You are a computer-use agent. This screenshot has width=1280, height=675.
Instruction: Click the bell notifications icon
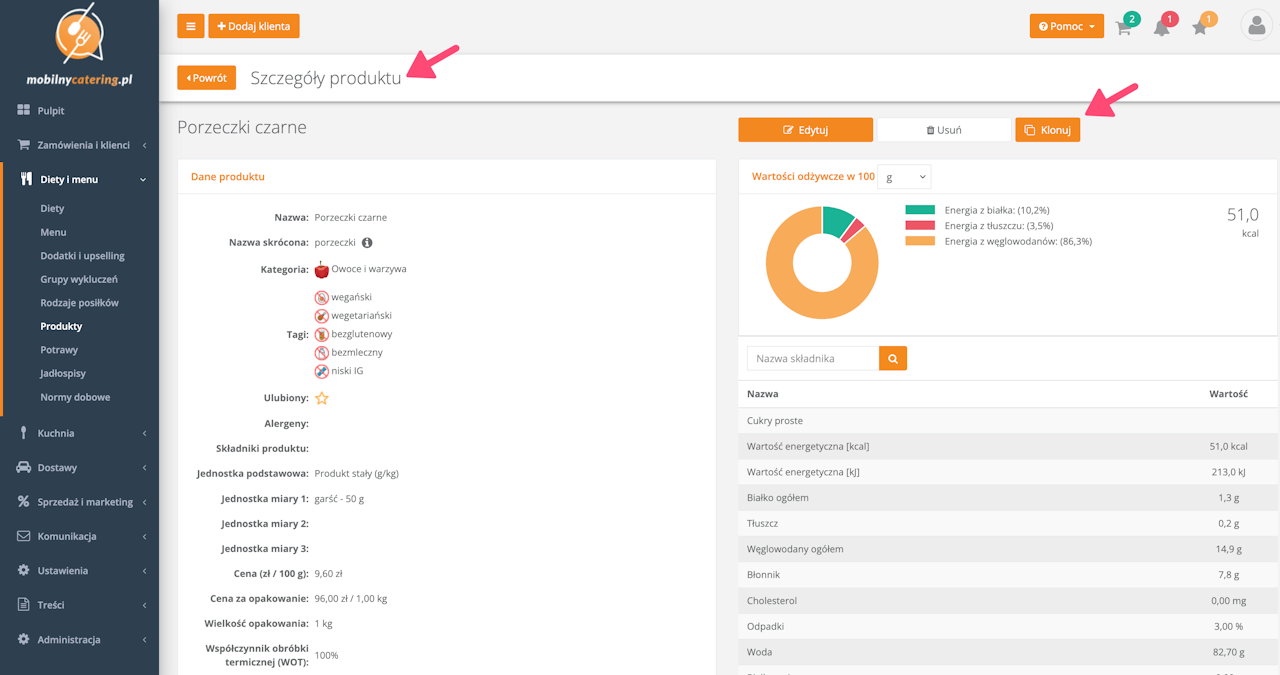click(x=1161, y=28)
